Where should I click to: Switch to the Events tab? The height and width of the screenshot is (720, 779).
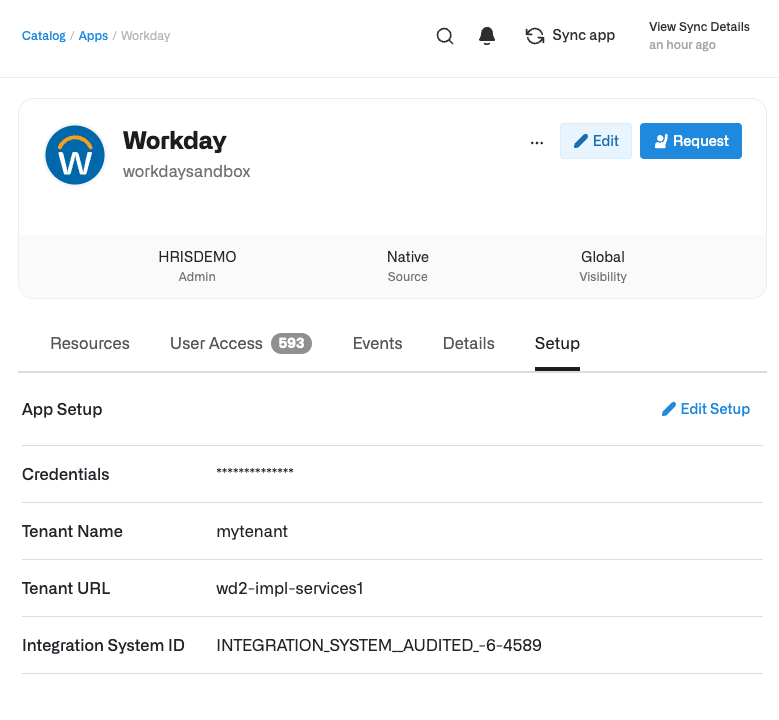click(x=378, y=343)
